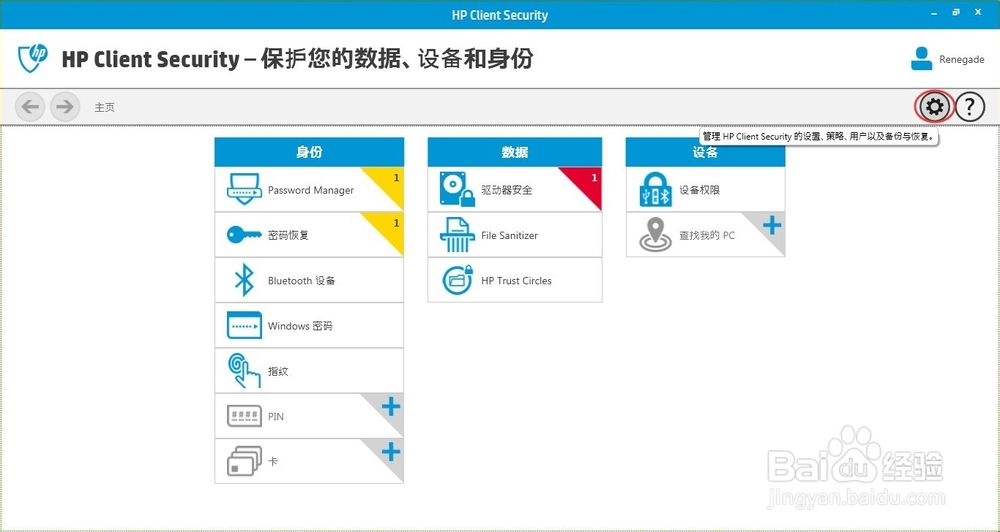Click the Windows 密码 icon
This screenshot has height=532, width=1000.
(x=244, y=325)
